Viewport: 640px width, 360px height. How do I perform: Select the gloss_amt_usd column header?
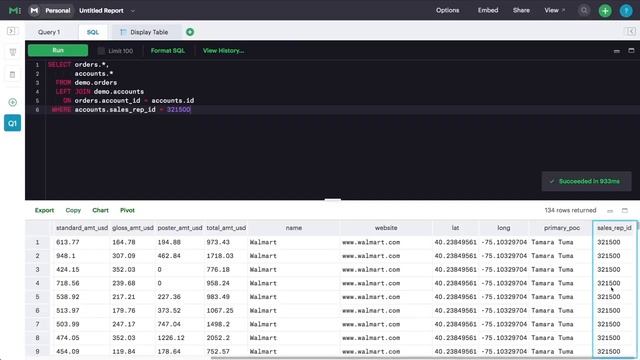pos(133,228)
